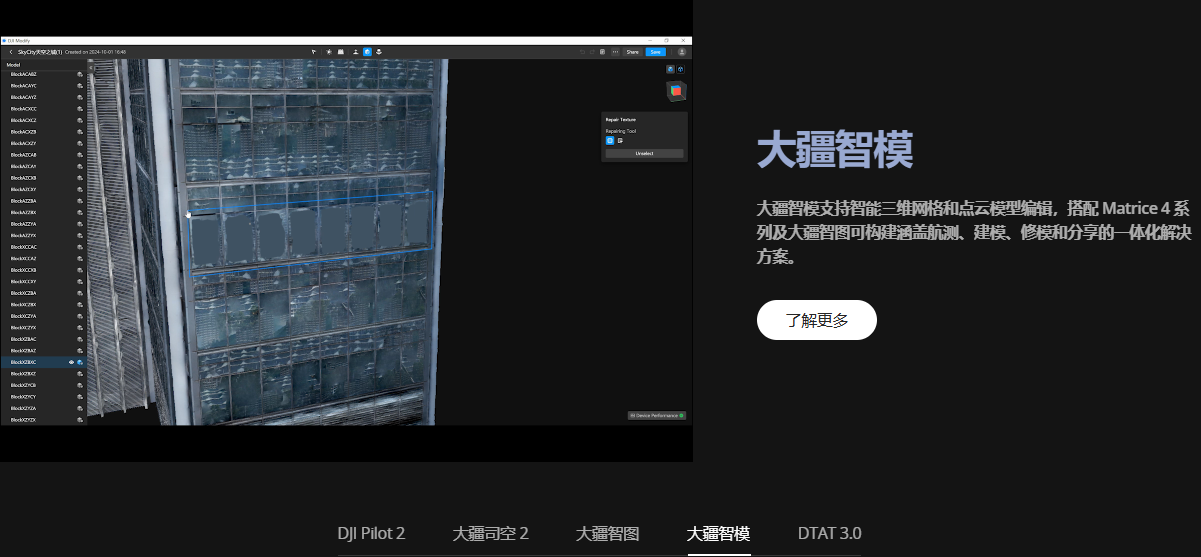
Task: Switch to the DTAT 3.0 tab
Action: (x=829, y=533)
